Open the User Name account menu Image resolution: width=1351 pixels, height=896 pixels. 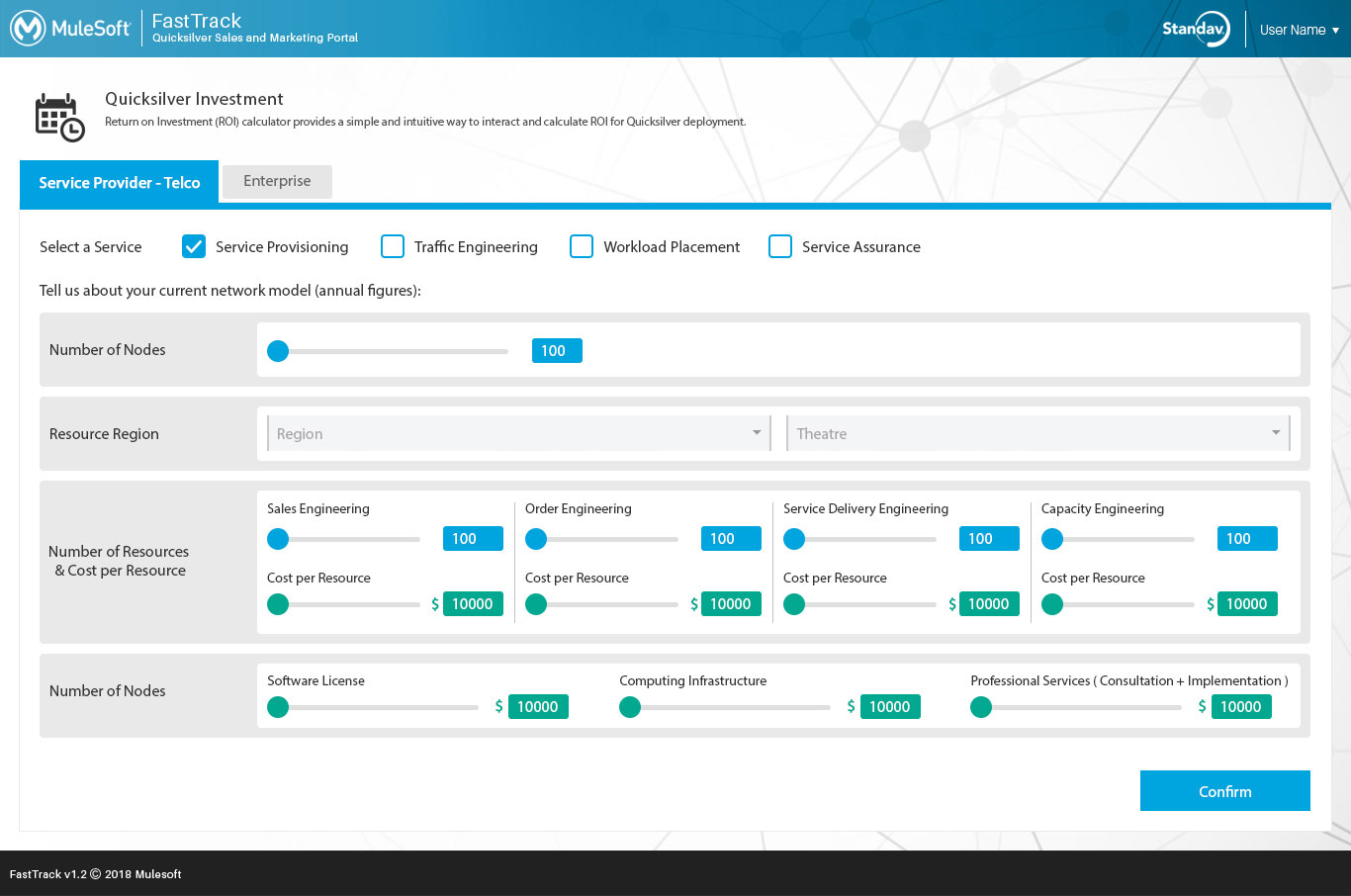(1299, 30)
